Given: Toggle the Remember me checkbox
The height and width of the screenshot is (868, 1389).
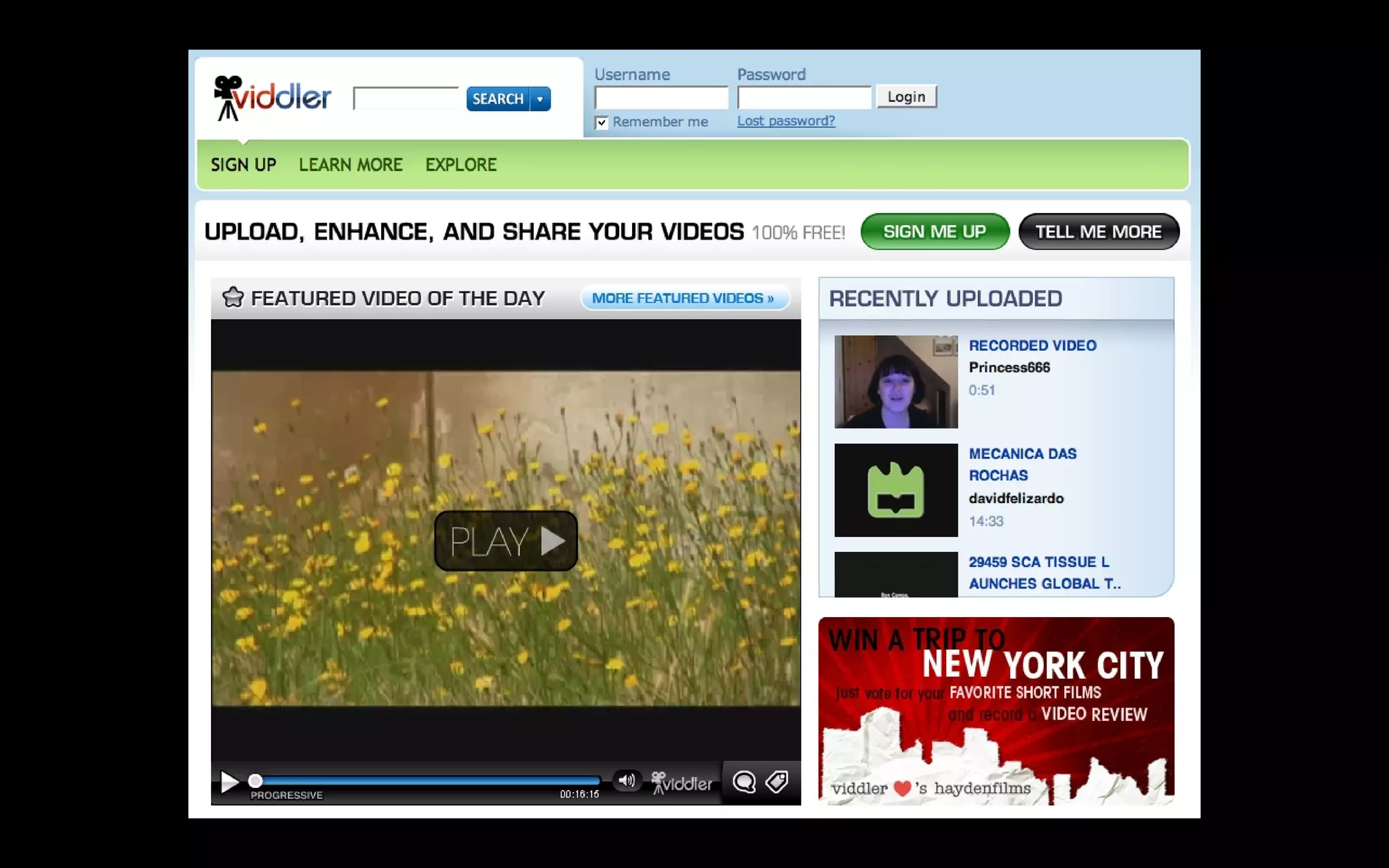Looking at the screenshot, I should (x=602, y=123).
